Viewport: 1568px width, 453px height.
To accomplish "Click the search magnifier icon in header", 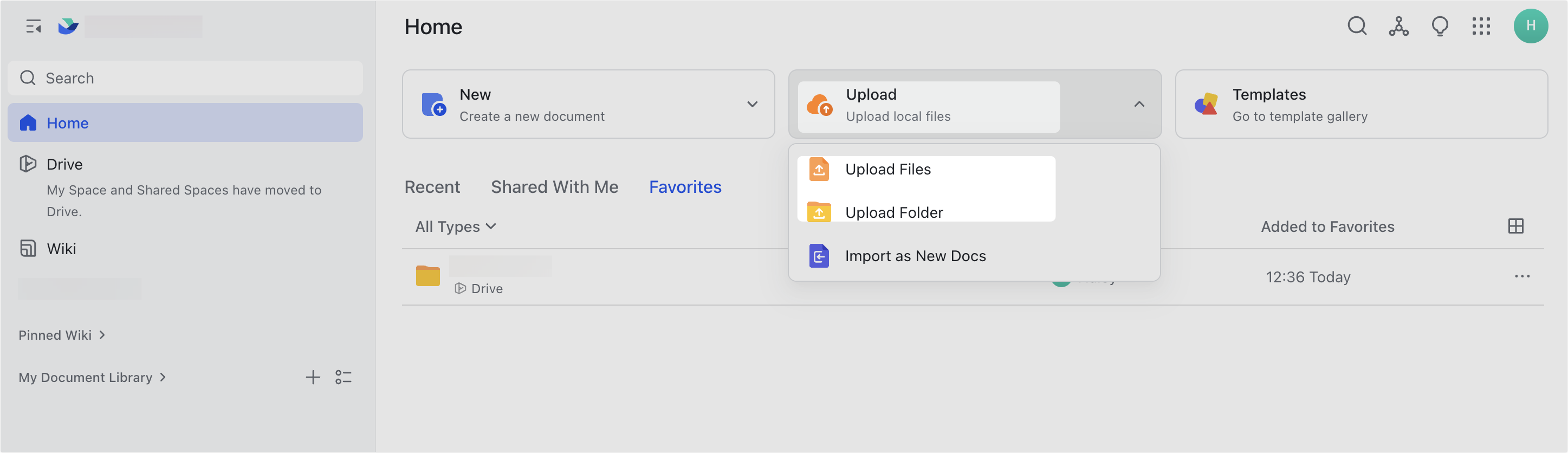I will pyautogui.click(x=1357, y=26).
